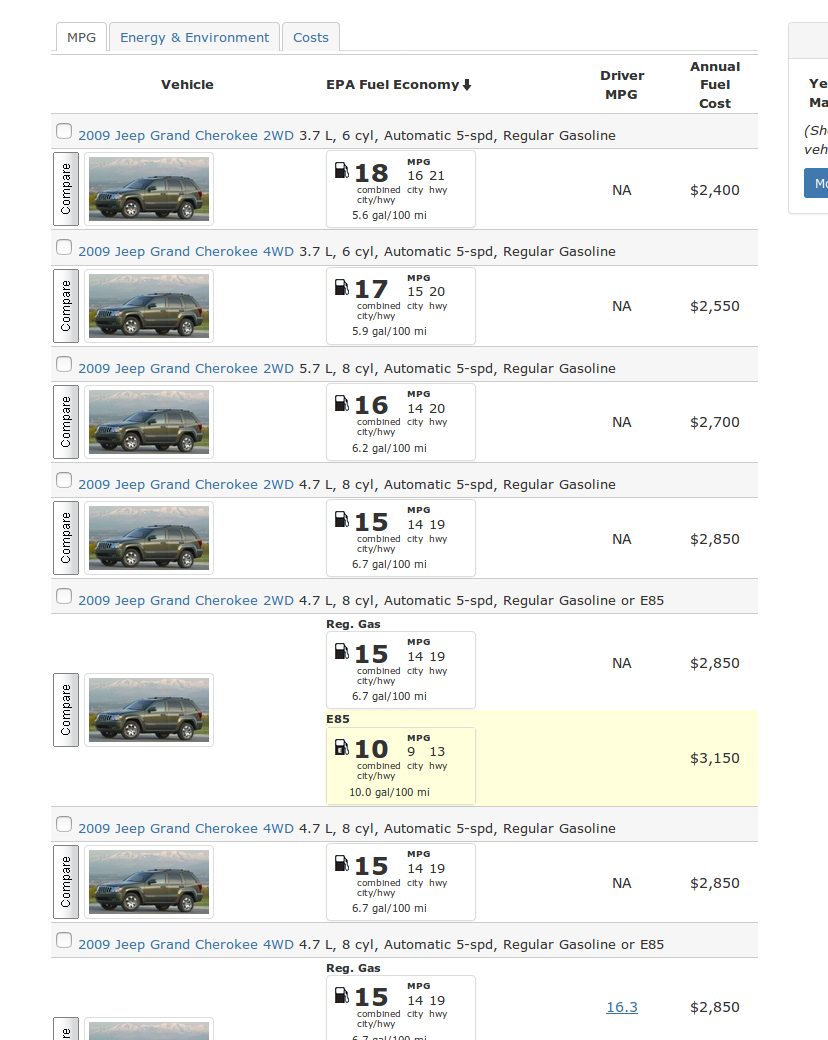Click Compare button for the 16 MPG vehicle
This screenshot has height=1040, width=828.
[x=66, y=422]
